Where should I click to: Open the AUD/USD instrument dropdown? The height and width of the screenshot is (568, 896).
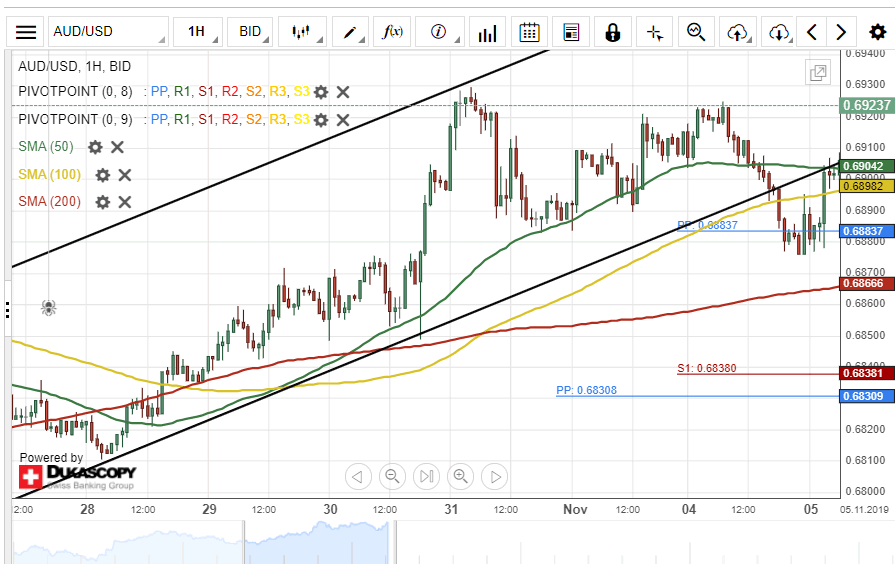(108, 32)
